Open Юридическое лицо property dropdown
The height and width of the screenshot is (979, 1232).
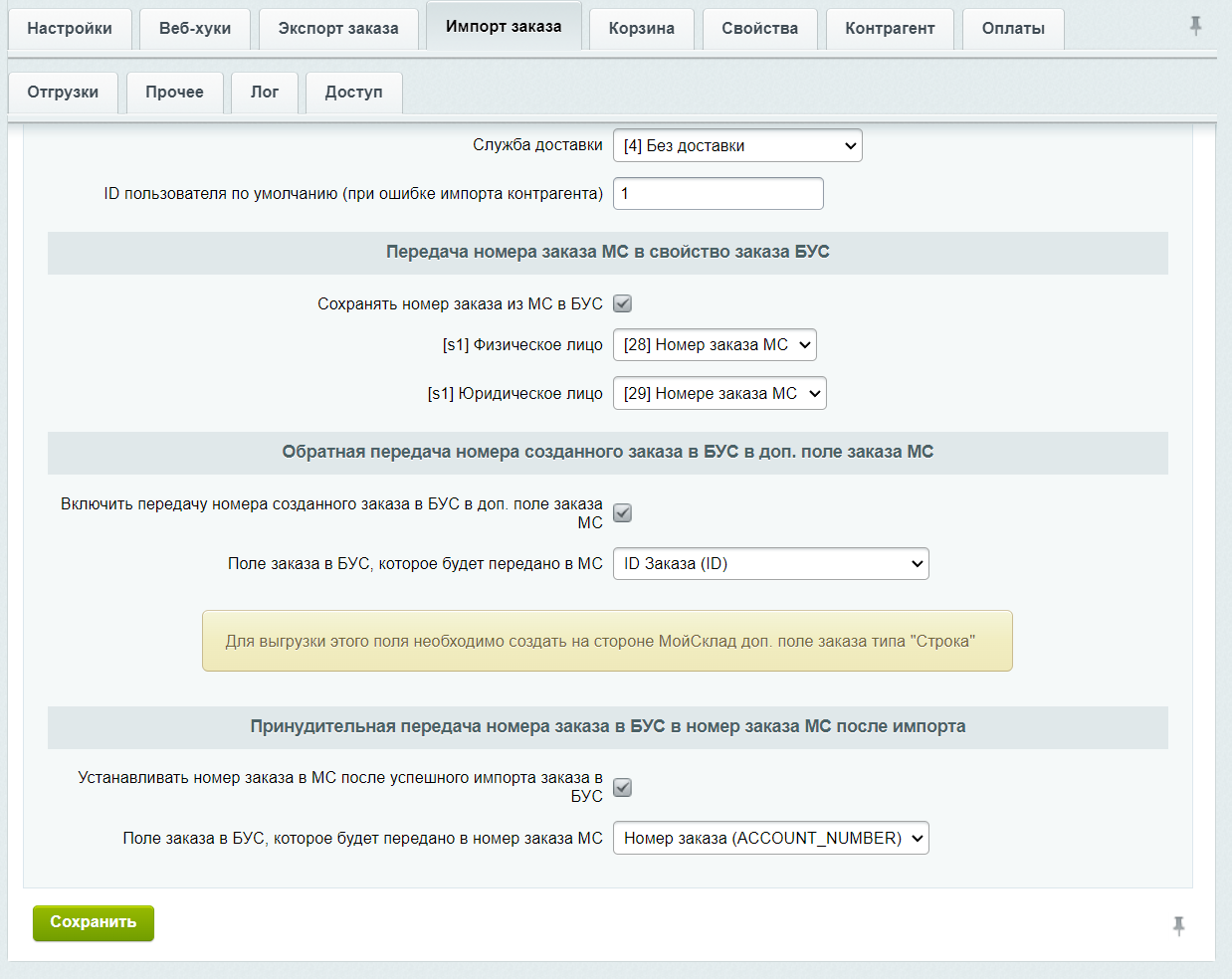click(719, 393)
